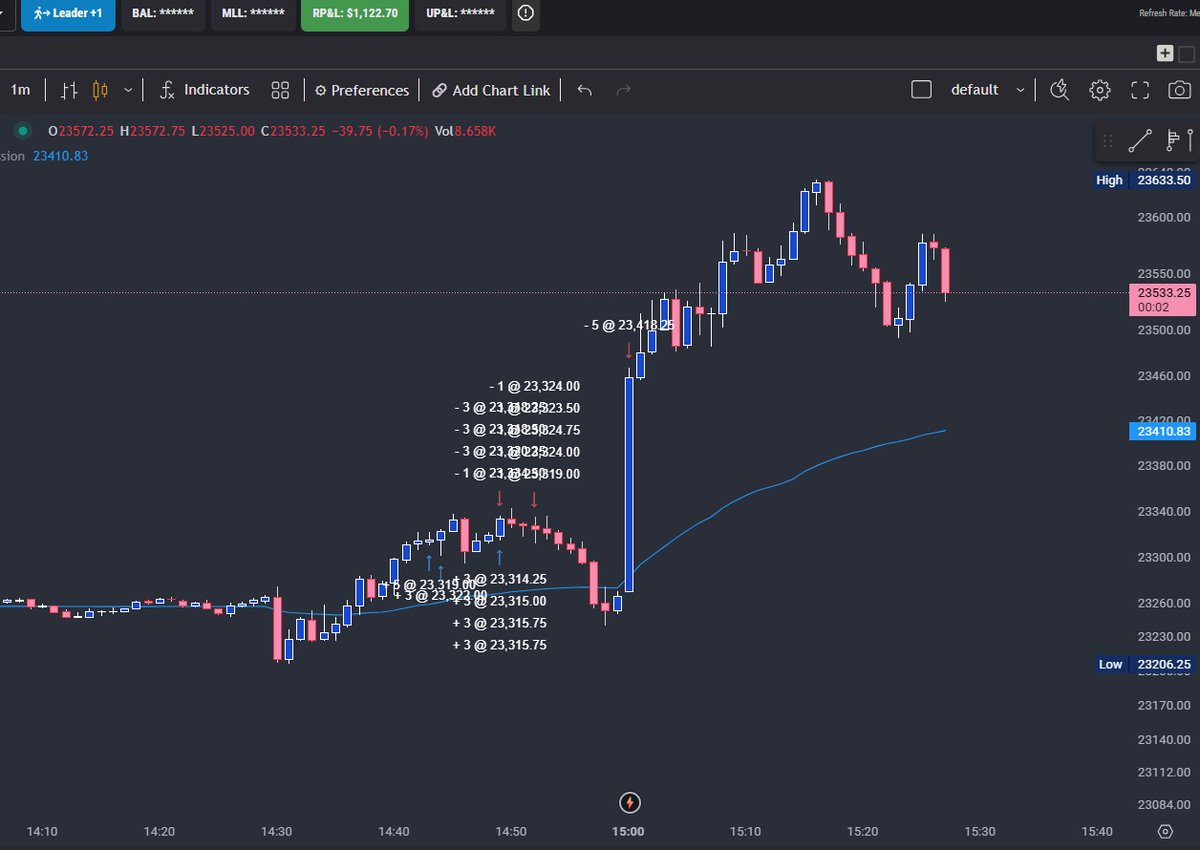Click the Leader +1 account button
Viewport: 1200px width, 850px height.
[67, 14]
